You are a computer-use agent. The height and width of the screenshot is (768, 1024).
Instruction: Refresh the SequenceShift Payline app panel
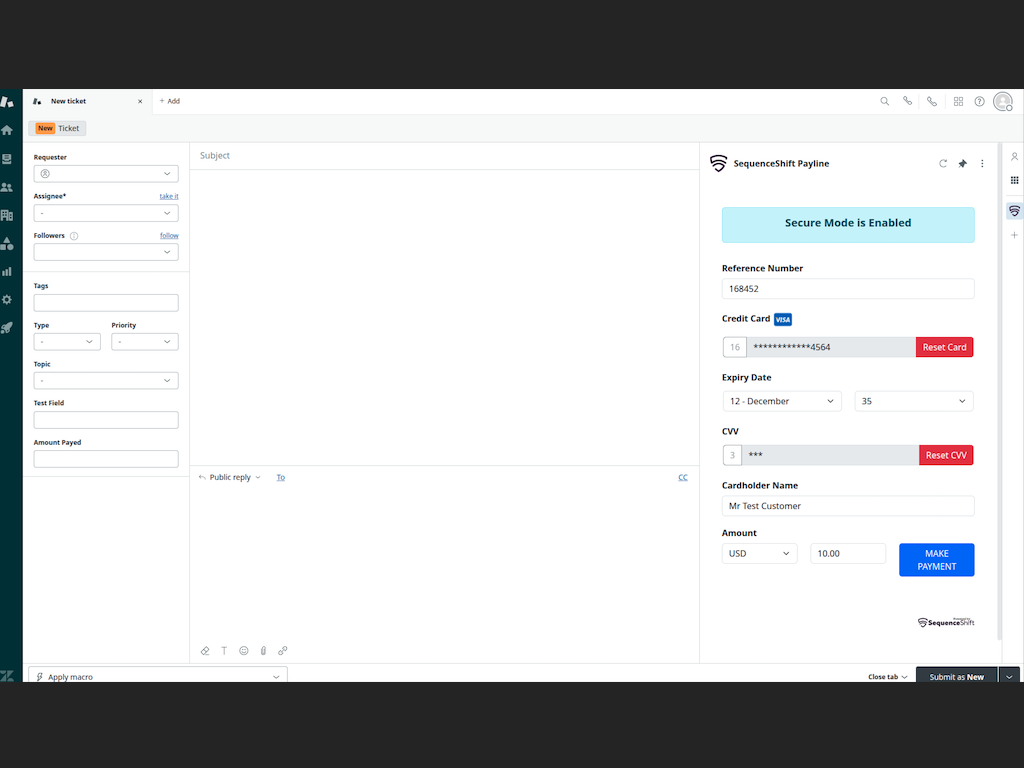pyautogui.click(x=942, y=163)
